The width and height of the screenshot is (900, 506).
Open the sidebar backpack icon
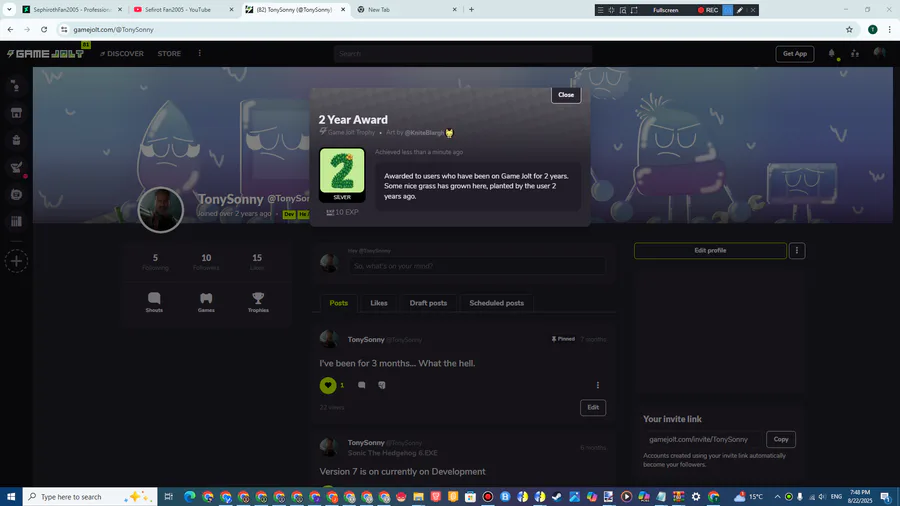(x=16, y=140)
